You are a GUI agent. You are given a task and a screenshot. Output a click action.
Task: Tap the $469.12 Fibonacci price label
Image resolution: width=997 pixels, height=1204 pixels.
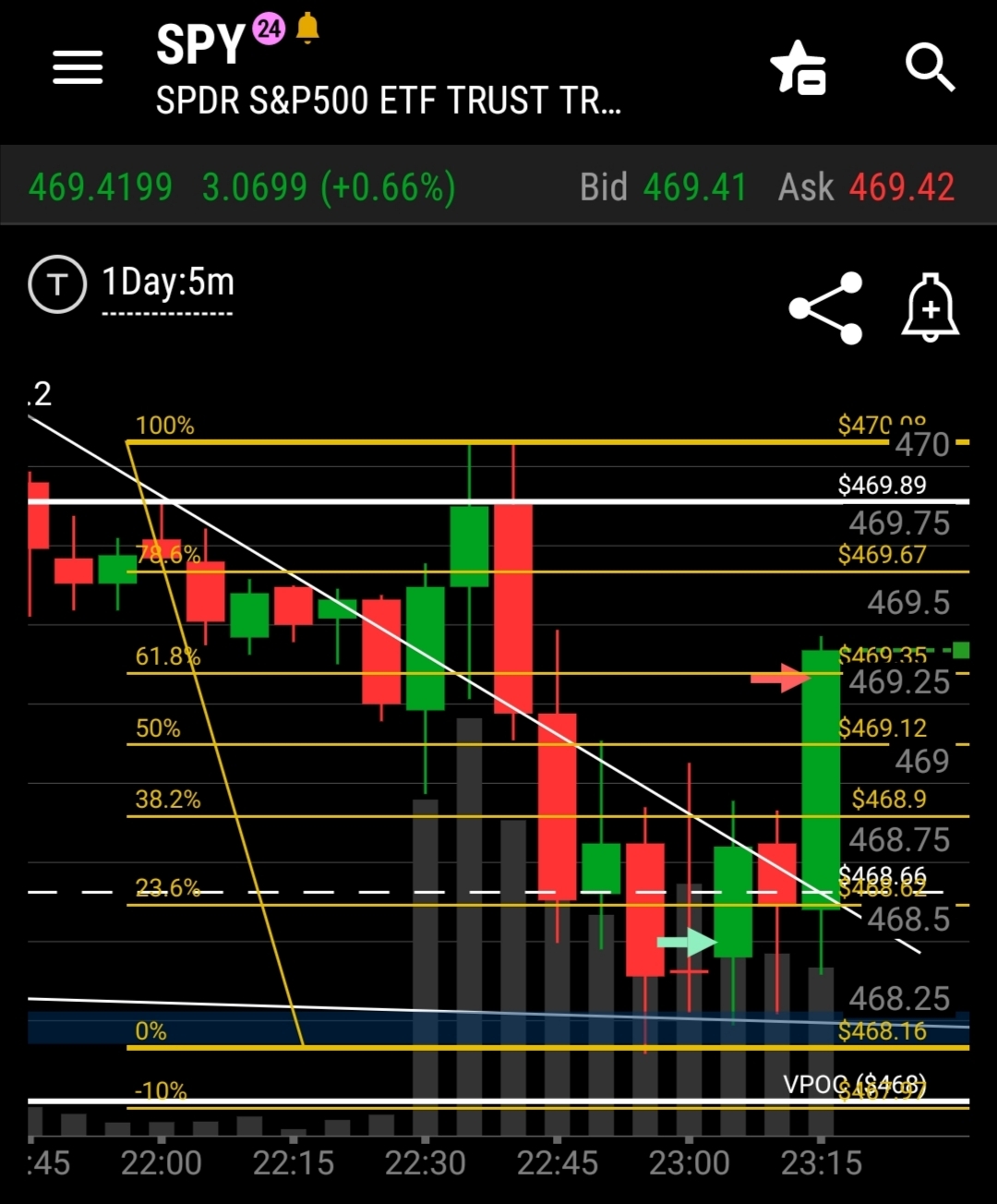pos(882,728)
